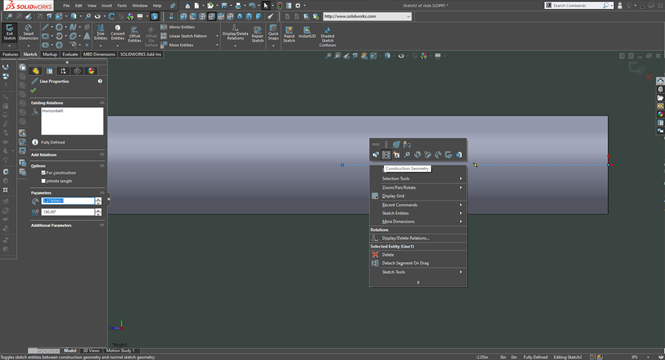Image resolution: width=665 pixels, height=360 pixels.
Task: Click the Move Entities command
Action: 177,45
